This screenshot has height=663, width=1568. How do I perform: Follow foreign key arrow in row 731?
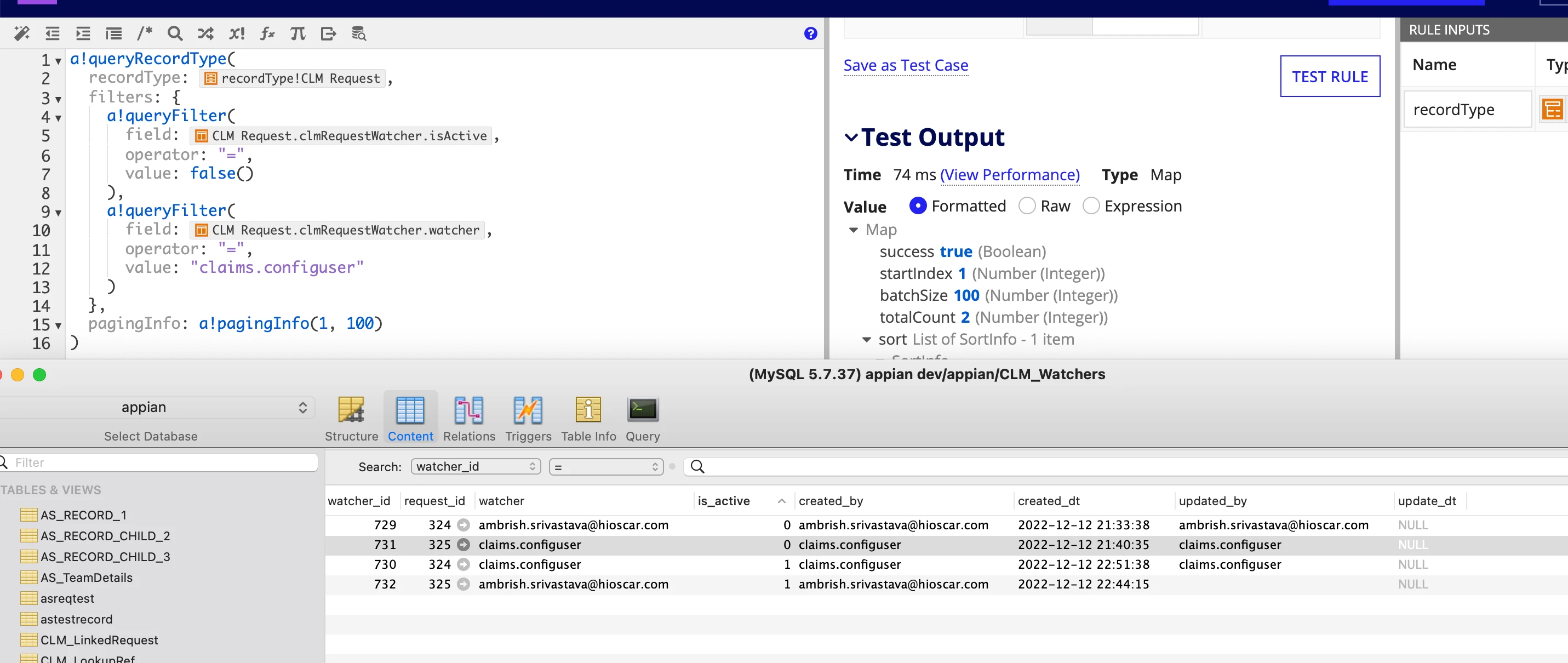pos(463,544)
